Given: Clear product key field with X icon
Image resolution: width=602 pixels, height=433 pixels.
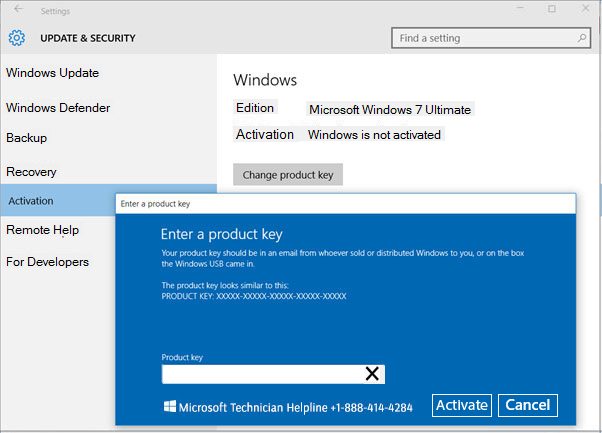Looking at the screenshot, I should tap(372, 374).
